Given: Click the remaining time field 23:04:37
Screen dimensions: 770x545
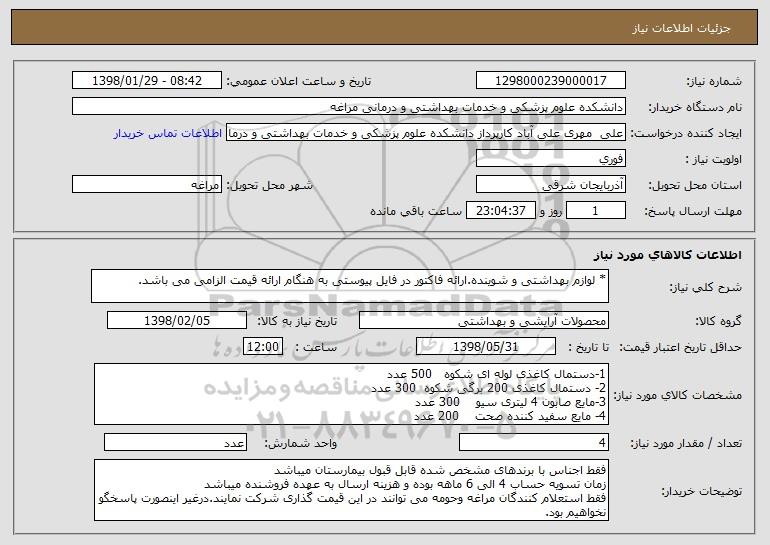Looking at the screenshot, I should [500, 211].
